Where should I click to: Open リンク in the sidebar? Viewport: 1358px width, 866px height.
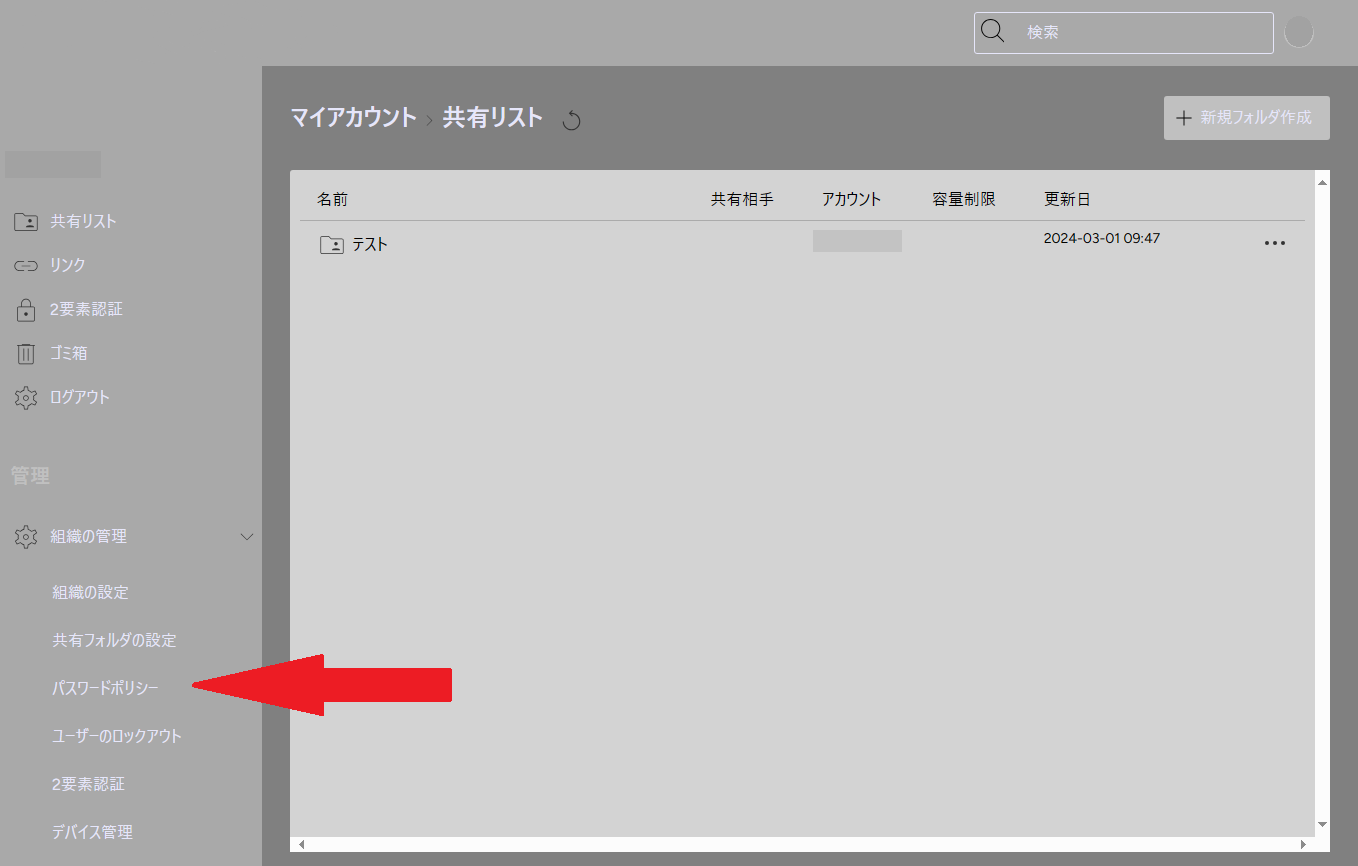tap(68, 265)
